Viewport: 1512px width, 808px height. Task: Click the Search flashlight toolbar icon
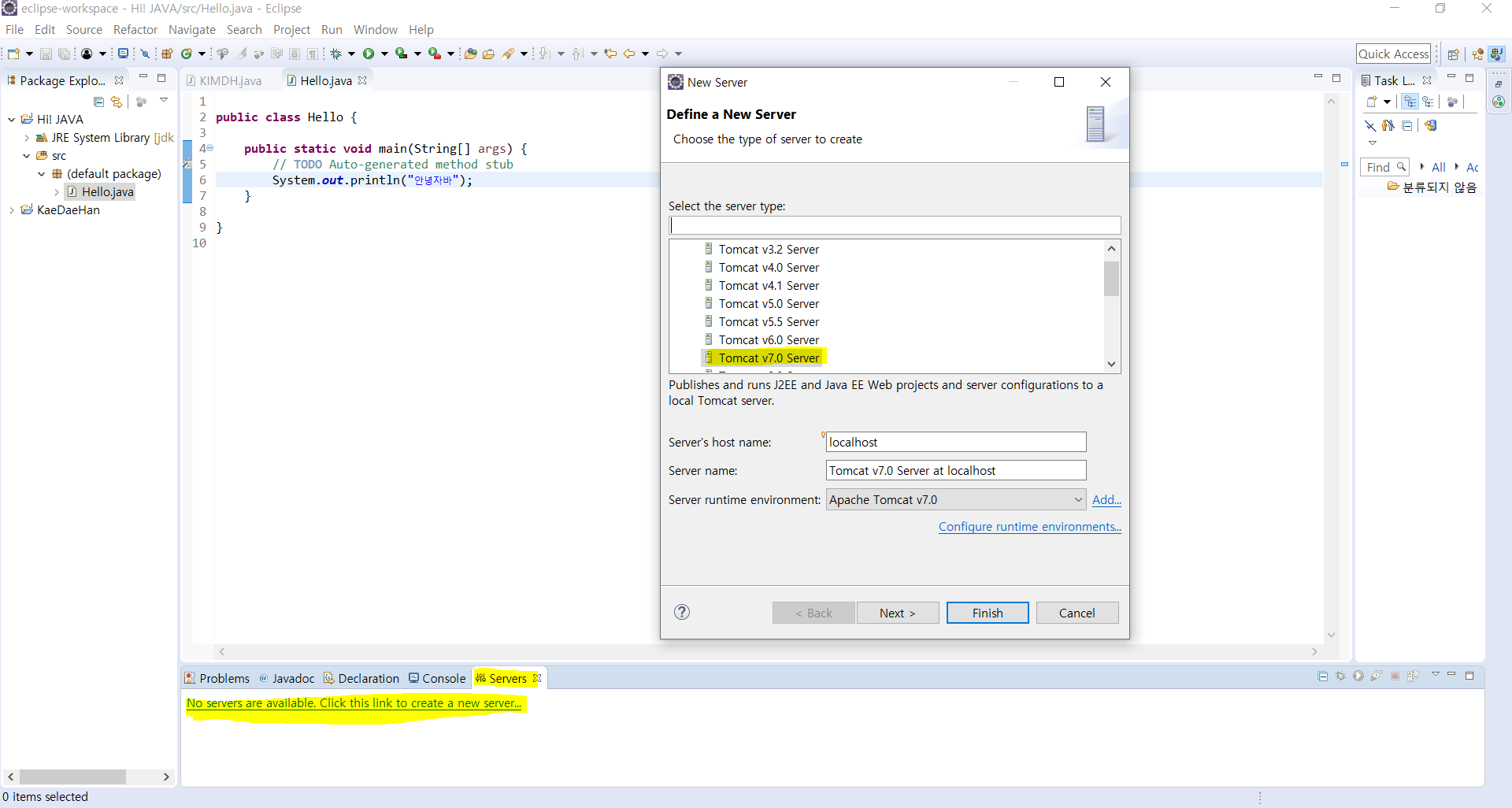pyautogui.click(x=509, y=54)
